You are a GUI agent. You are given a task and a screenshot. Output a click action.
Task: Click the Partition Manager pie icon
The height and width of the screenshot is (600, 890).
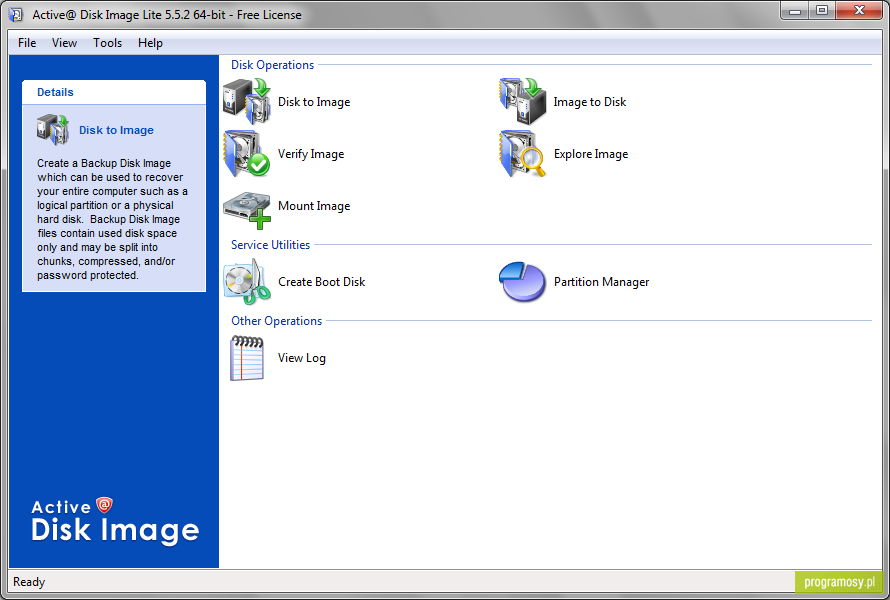[522, 282]
